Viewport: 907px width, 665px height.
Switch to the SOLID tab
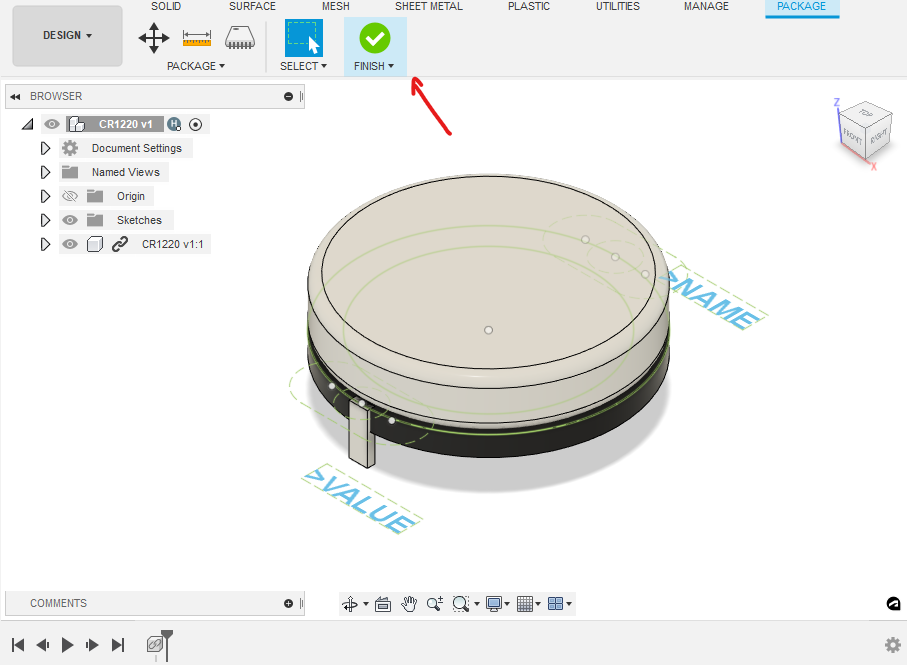pyautogui.click(x=166, y=6)
